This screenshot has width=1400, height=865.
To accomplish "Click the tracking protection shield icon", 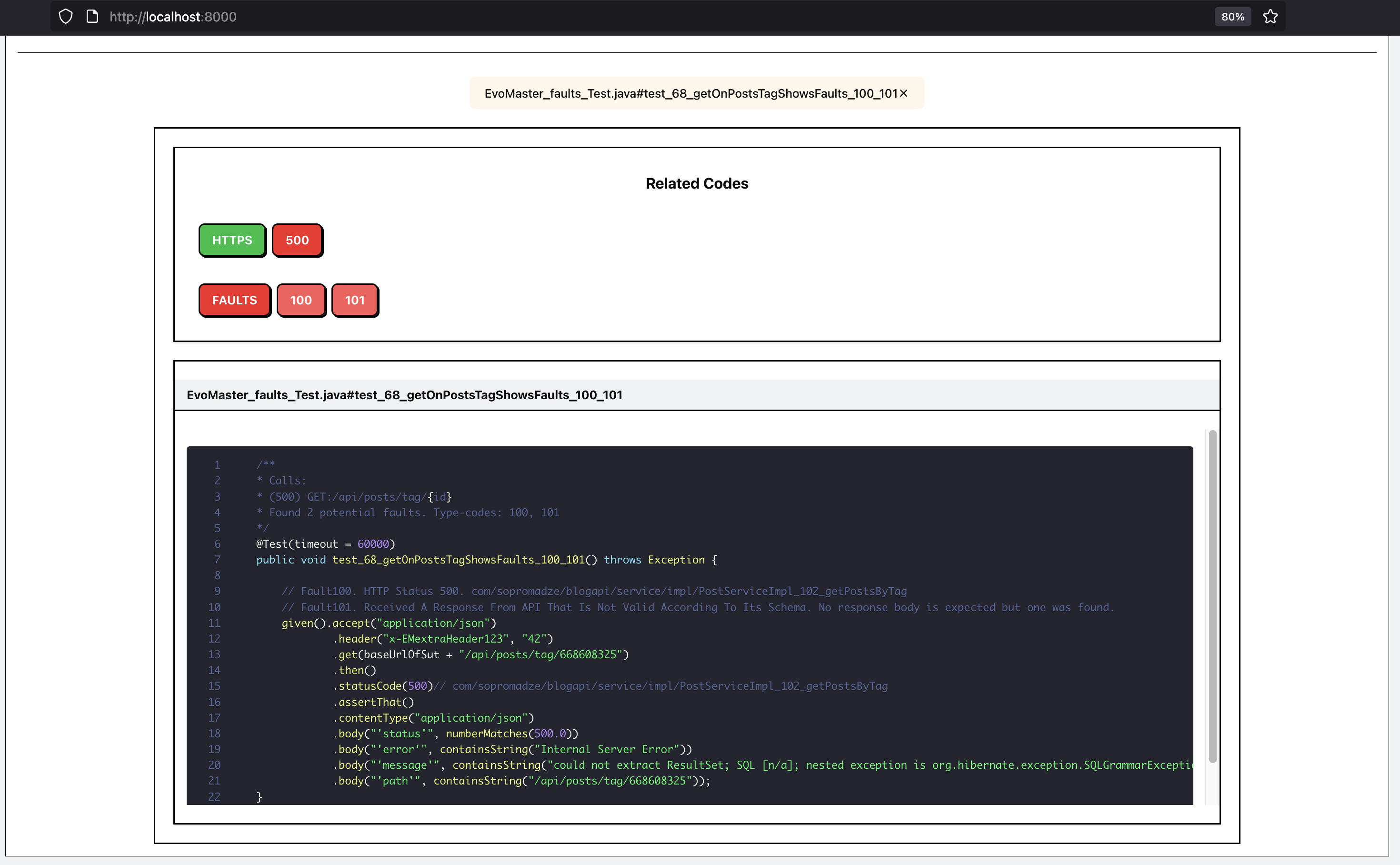I will [66, 17].
